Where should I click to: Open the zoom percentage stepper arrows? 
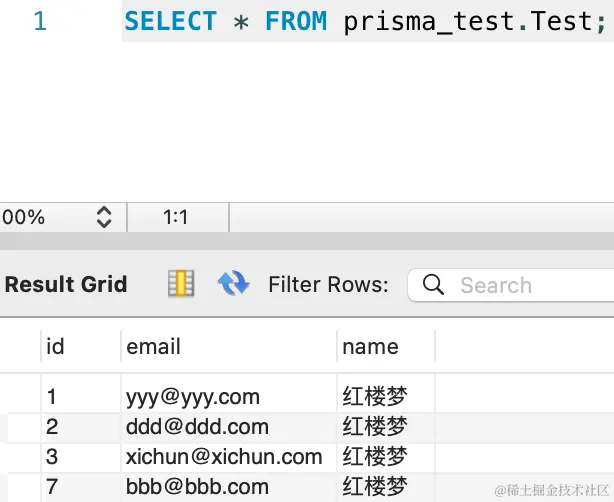click(104, 217)
